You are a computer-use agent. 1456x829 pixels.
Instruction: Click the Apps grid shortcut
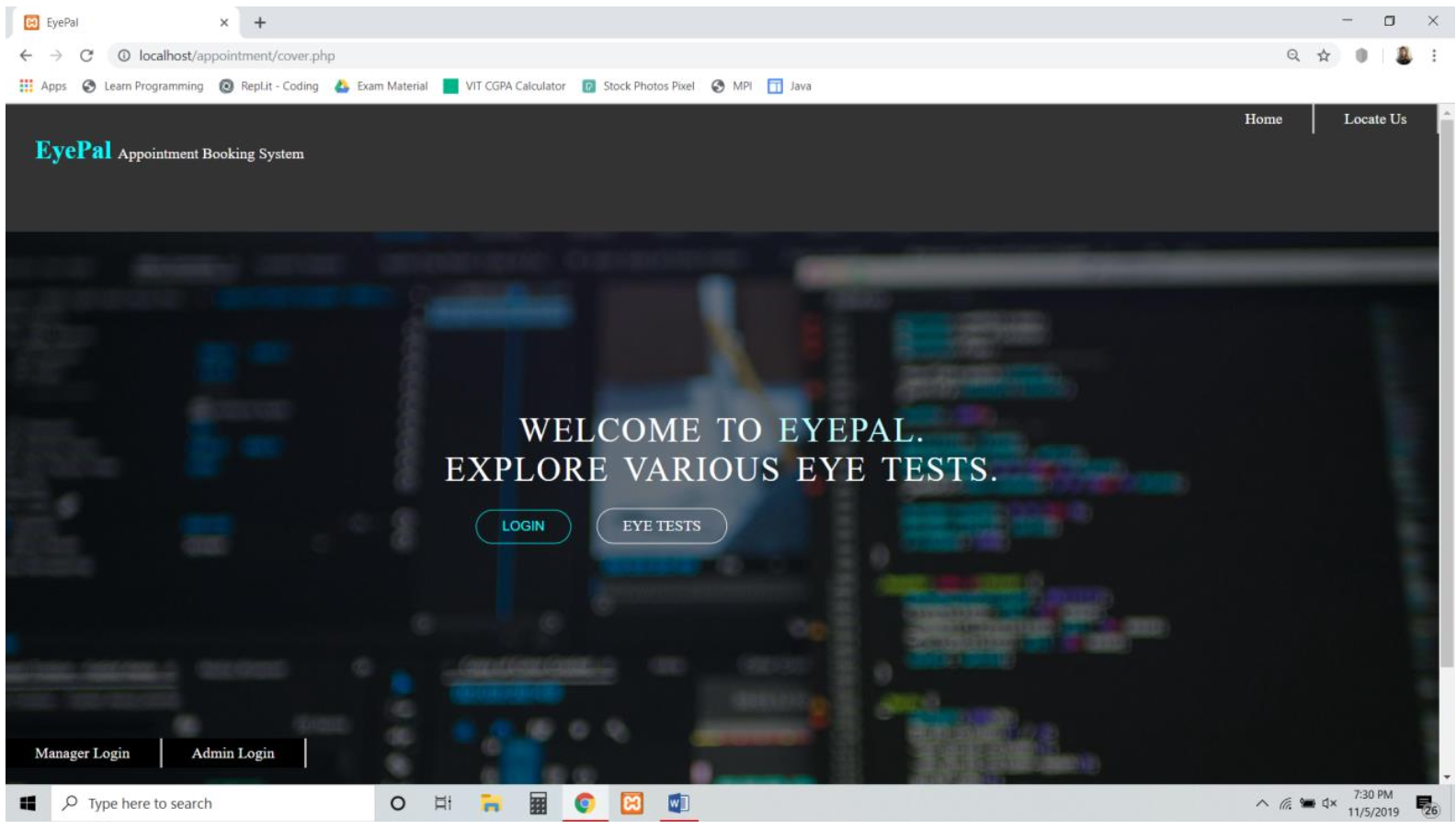tap(42, 86)
